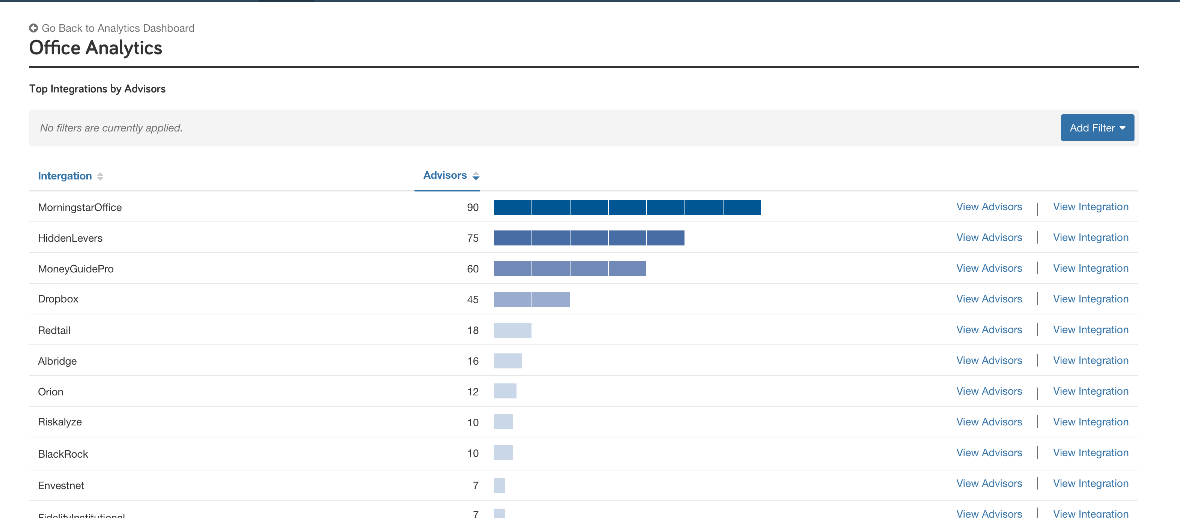Click the advisor count 45
The height and width of the screenshot is (518, 1180).
[x=473, y=300]
